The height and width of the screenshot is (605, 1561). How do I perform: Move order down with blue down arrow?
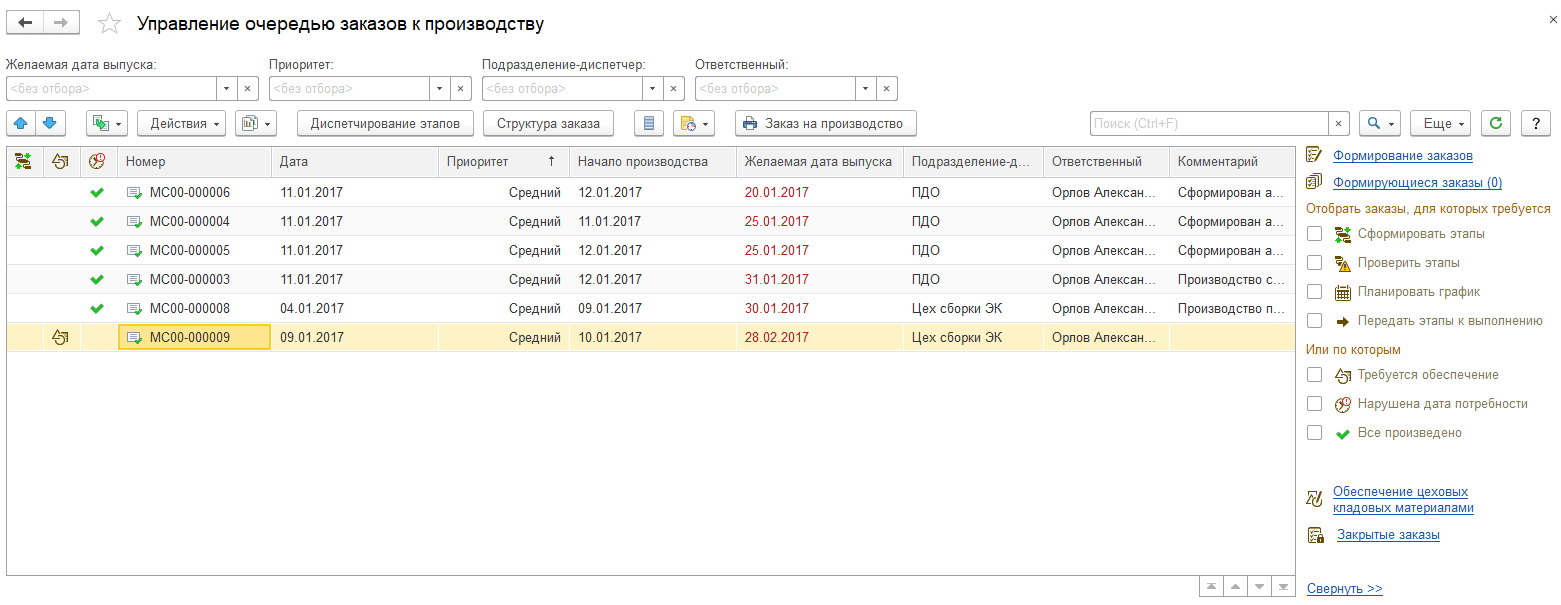click(51, 123)
